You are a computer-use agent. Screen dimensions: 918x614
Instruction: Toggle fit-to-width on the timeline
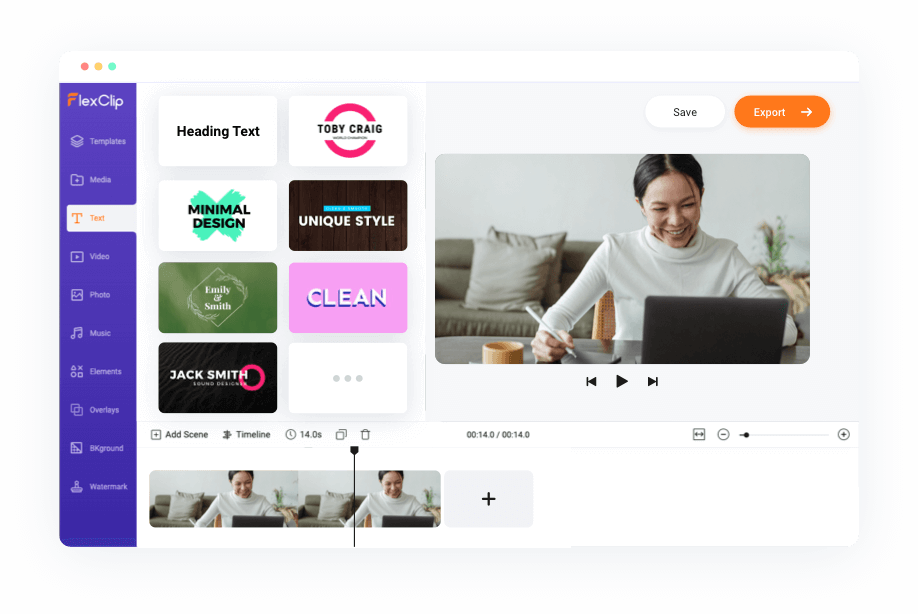[x=698, y=434]
